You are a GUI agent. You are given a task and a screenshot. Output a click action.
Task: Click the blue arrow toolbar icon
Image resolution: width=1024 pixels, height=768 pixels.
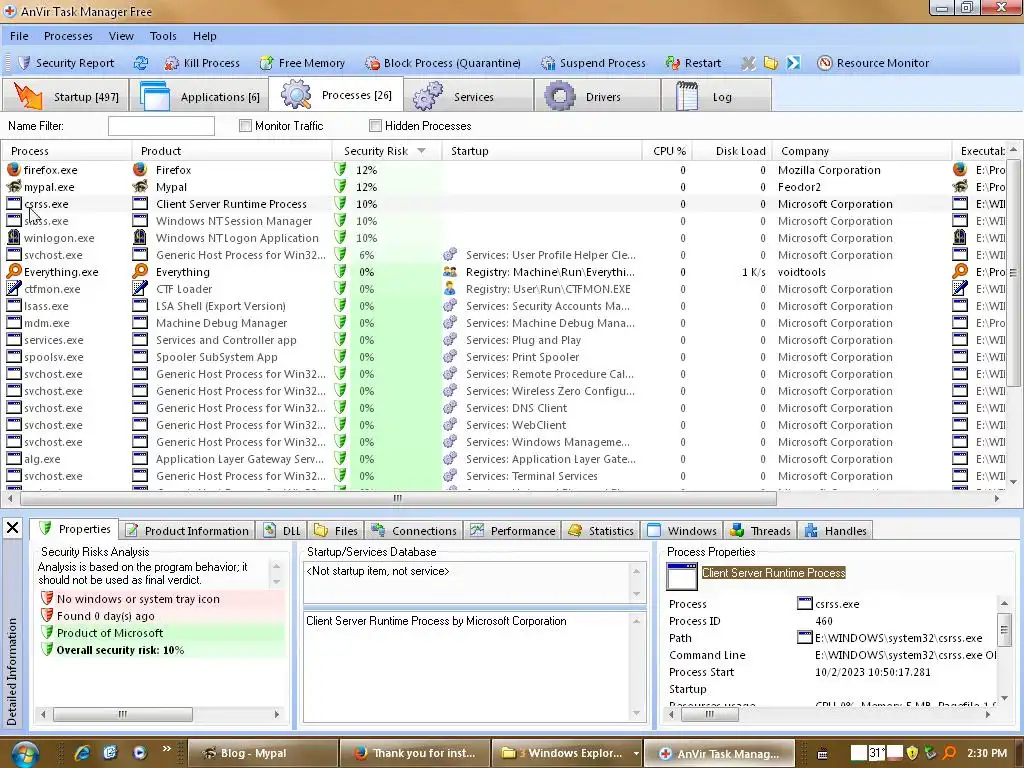pyautogui.click(x=793, y=63)
